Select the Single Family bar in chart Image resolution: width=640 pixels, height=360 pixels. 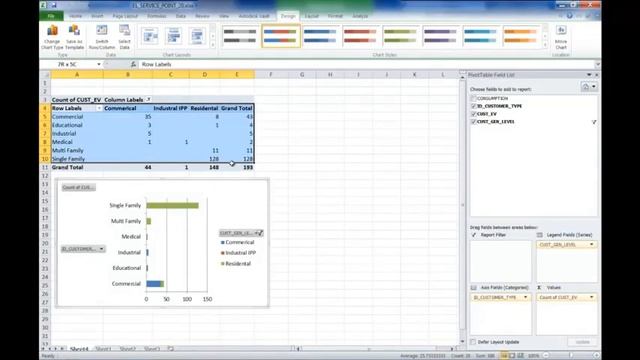[x=172, y=205]
